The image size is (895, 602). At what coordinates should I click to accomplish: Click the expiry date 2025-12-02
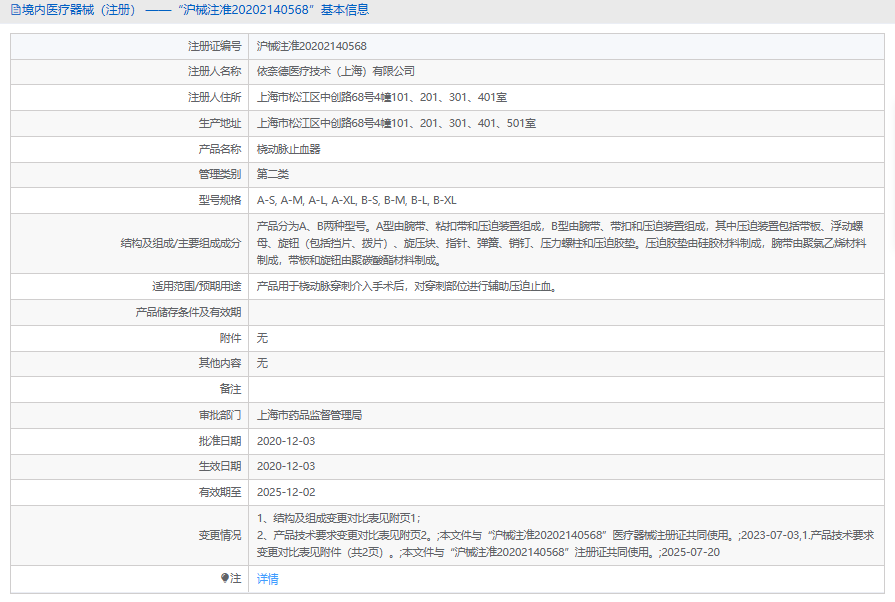286,492
